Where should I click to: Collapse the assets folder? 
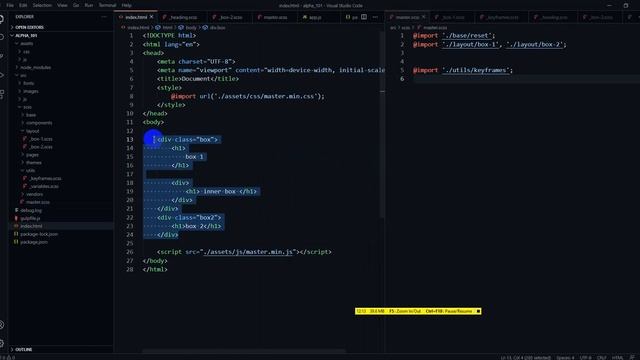click(27, 43)
